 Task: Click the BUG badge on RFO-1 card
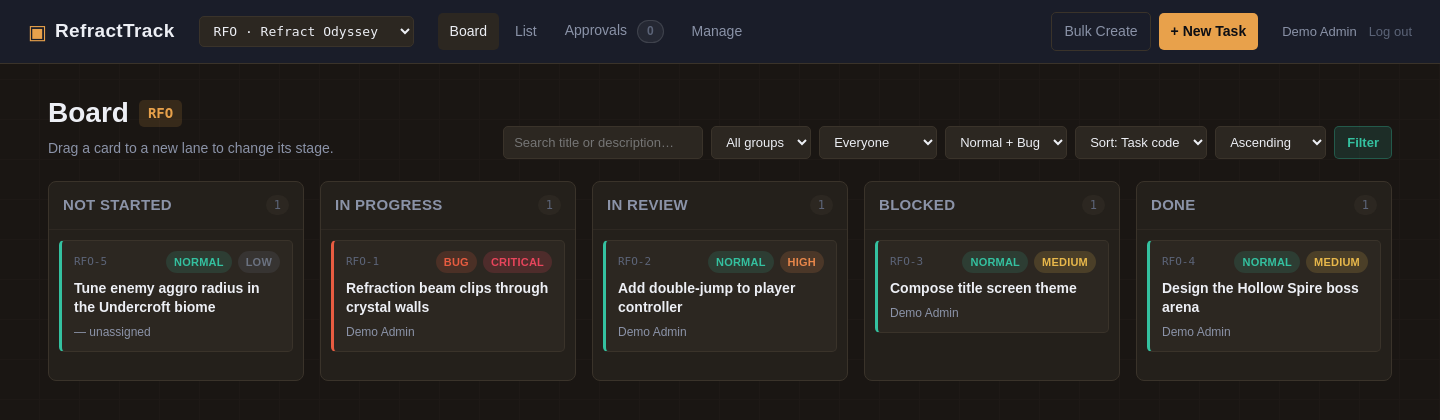click(x=456, y=262)
